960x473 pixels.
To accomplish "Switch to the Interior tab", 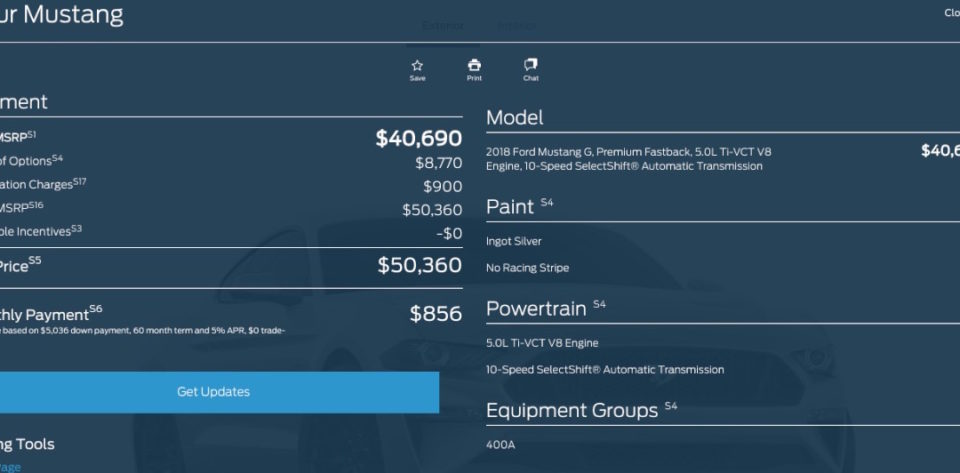I will [516, 26].
